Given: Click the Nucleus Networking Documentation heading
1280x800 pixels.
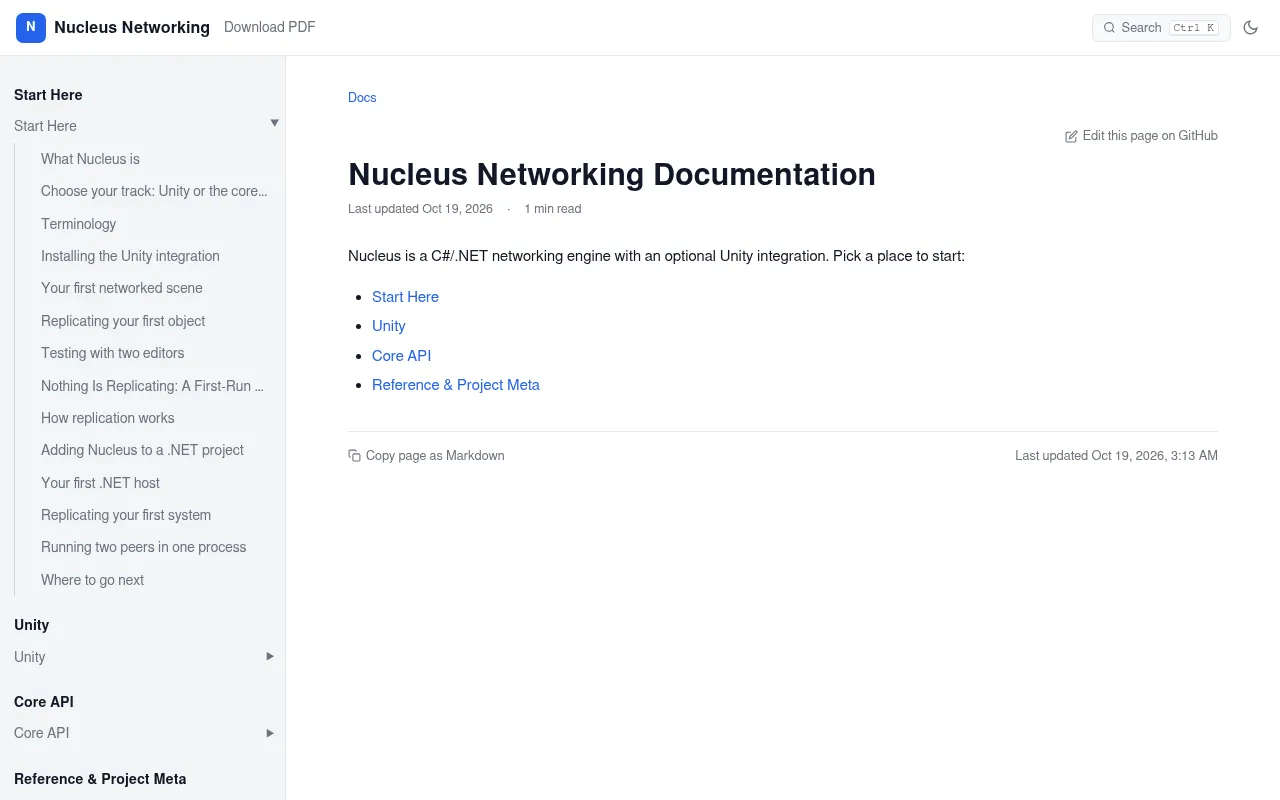Looking at the screenshot, I should tap(612, 174).
